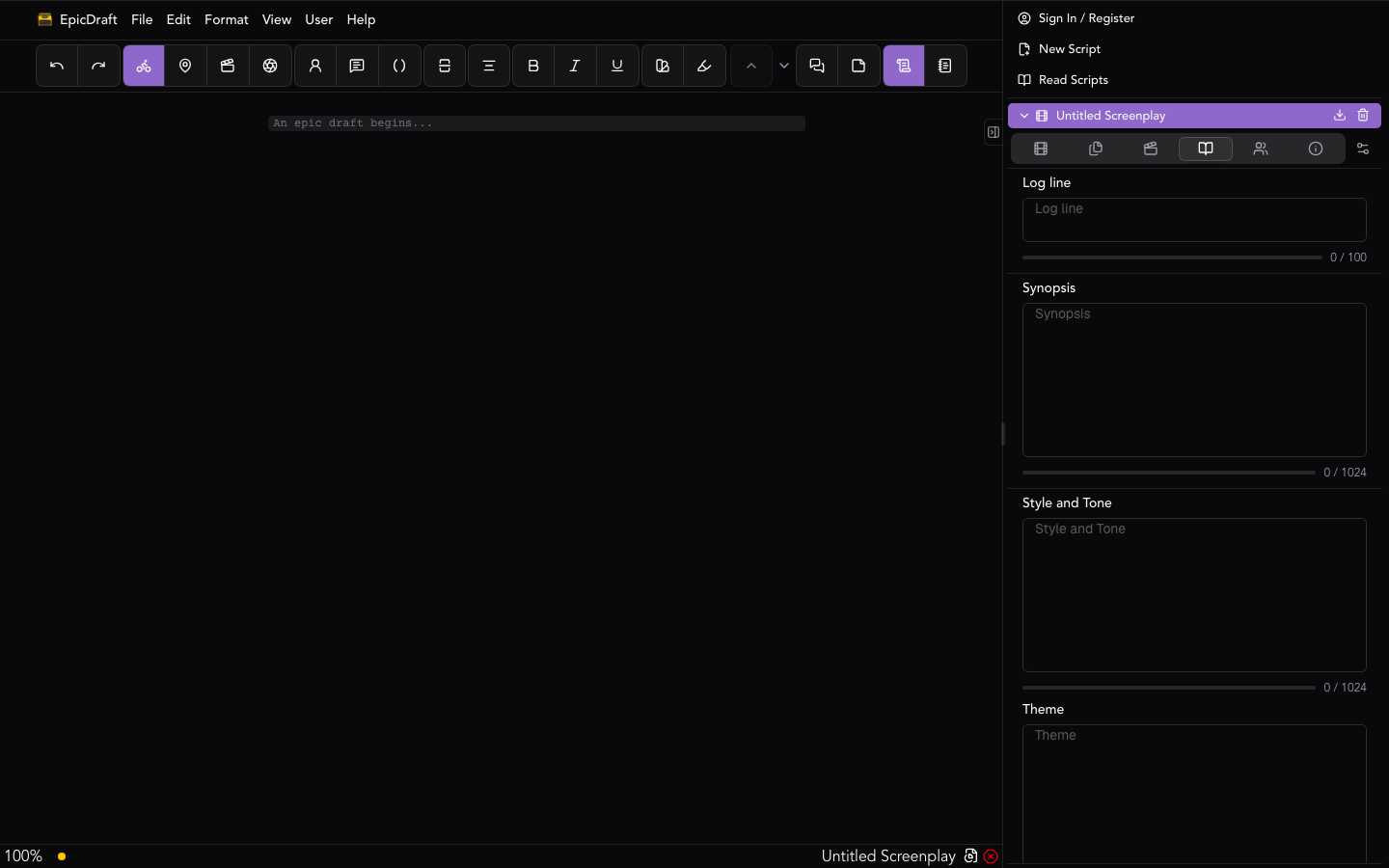Switch to the copies/pages tab

(1096, 149)
